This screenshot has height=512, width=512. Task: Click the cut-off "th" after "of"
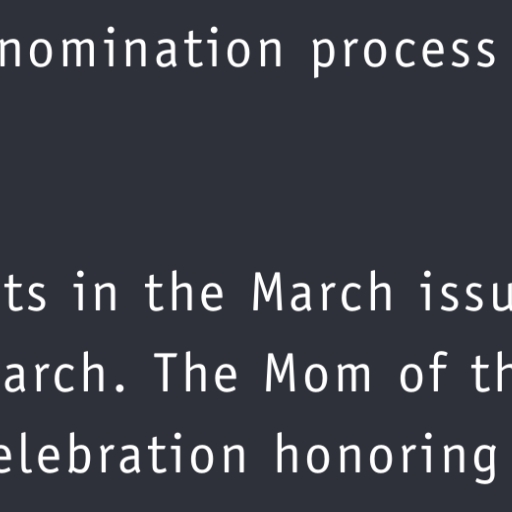492,372
